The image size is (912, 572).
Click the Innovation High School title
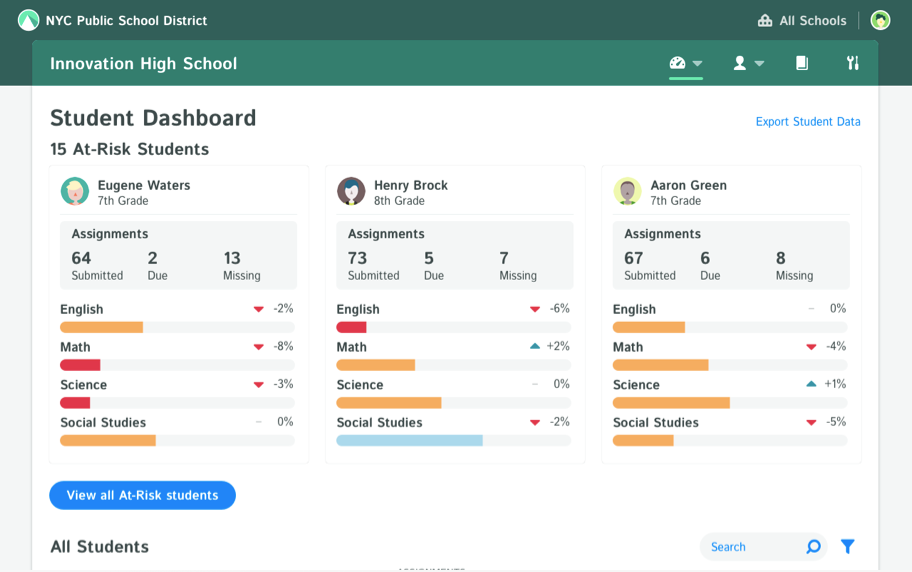[144, 63]
